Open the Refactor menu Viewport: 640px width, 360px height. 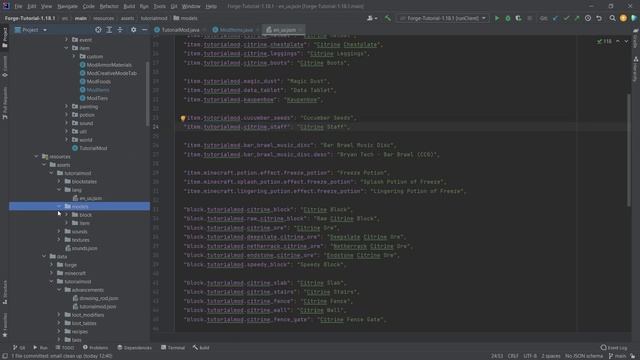click(109, 6)
